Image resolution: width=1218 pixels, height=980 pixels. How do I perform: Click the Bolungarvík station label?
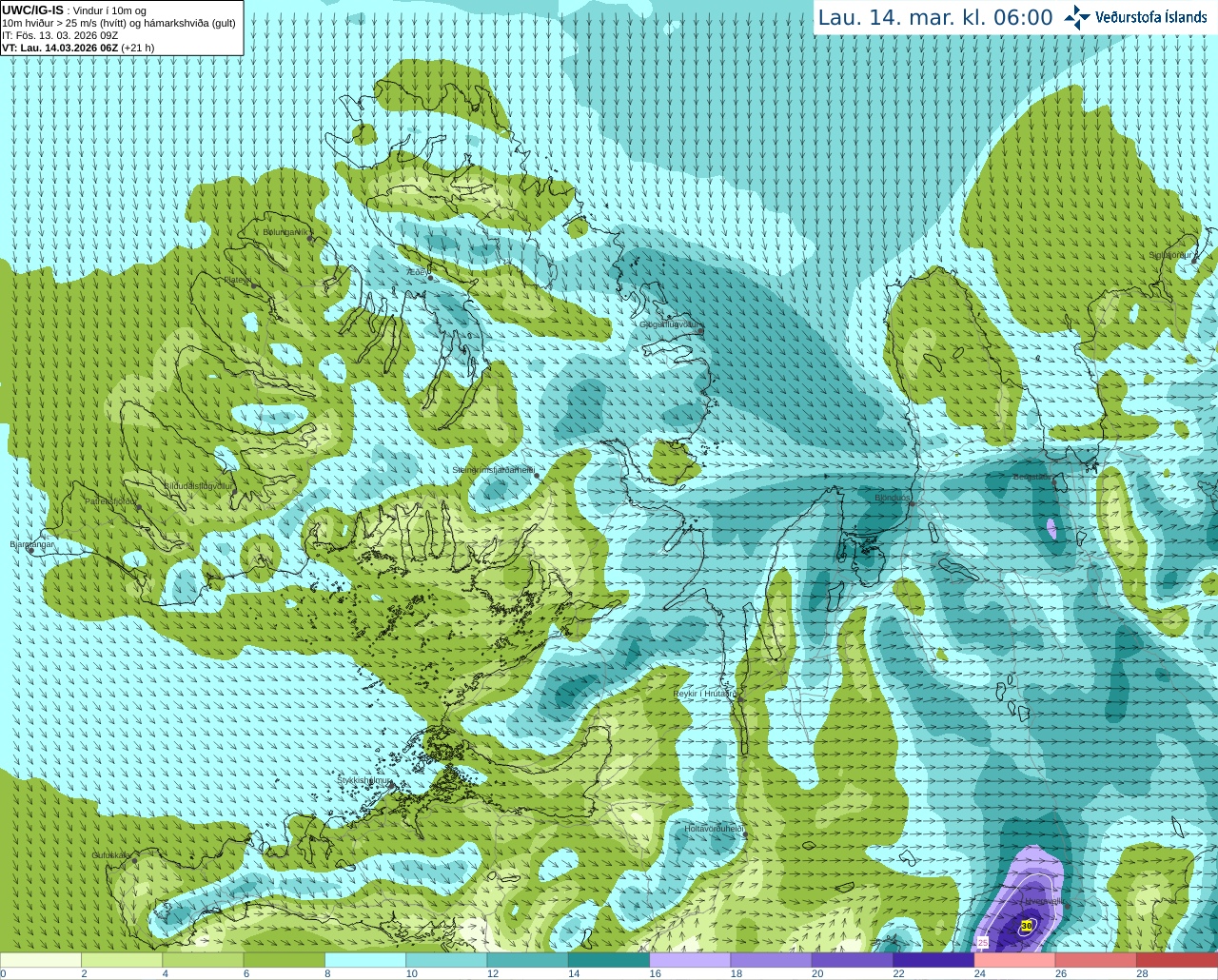(286, 231)
